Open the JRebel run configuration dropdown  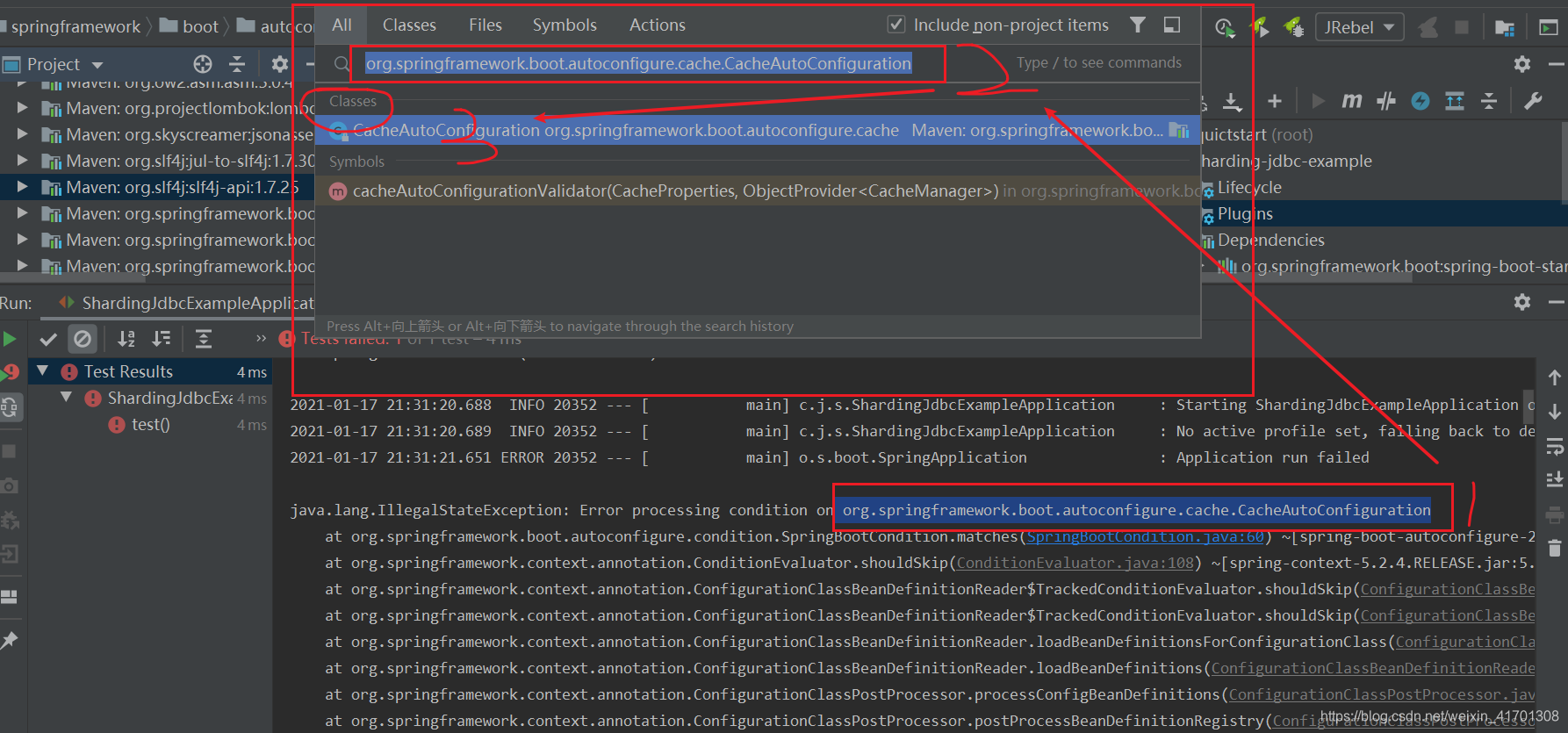[x=1359, y=27]
